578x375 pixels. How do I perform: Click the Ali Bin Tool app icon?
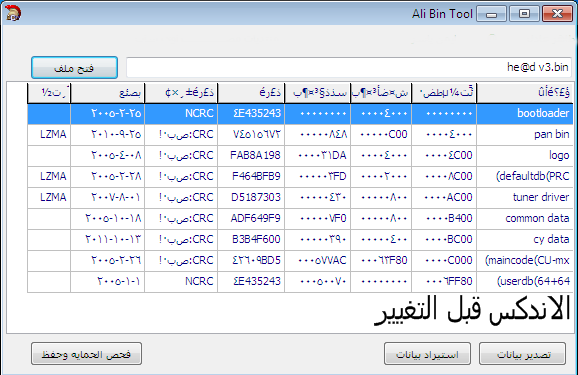pos(13,13)
